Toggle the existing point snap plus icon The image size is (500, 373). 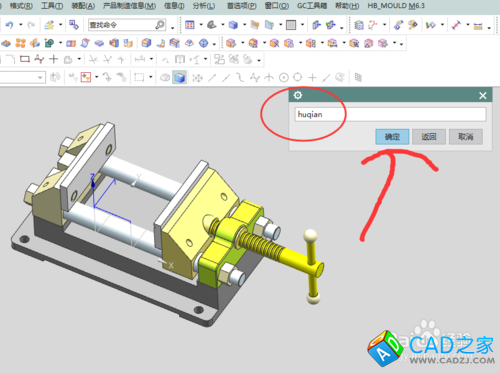312,78
